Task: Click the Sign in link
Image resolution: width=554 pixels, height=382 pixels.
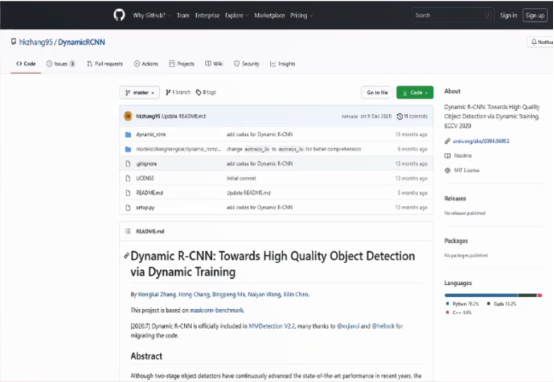Action: 508,15
